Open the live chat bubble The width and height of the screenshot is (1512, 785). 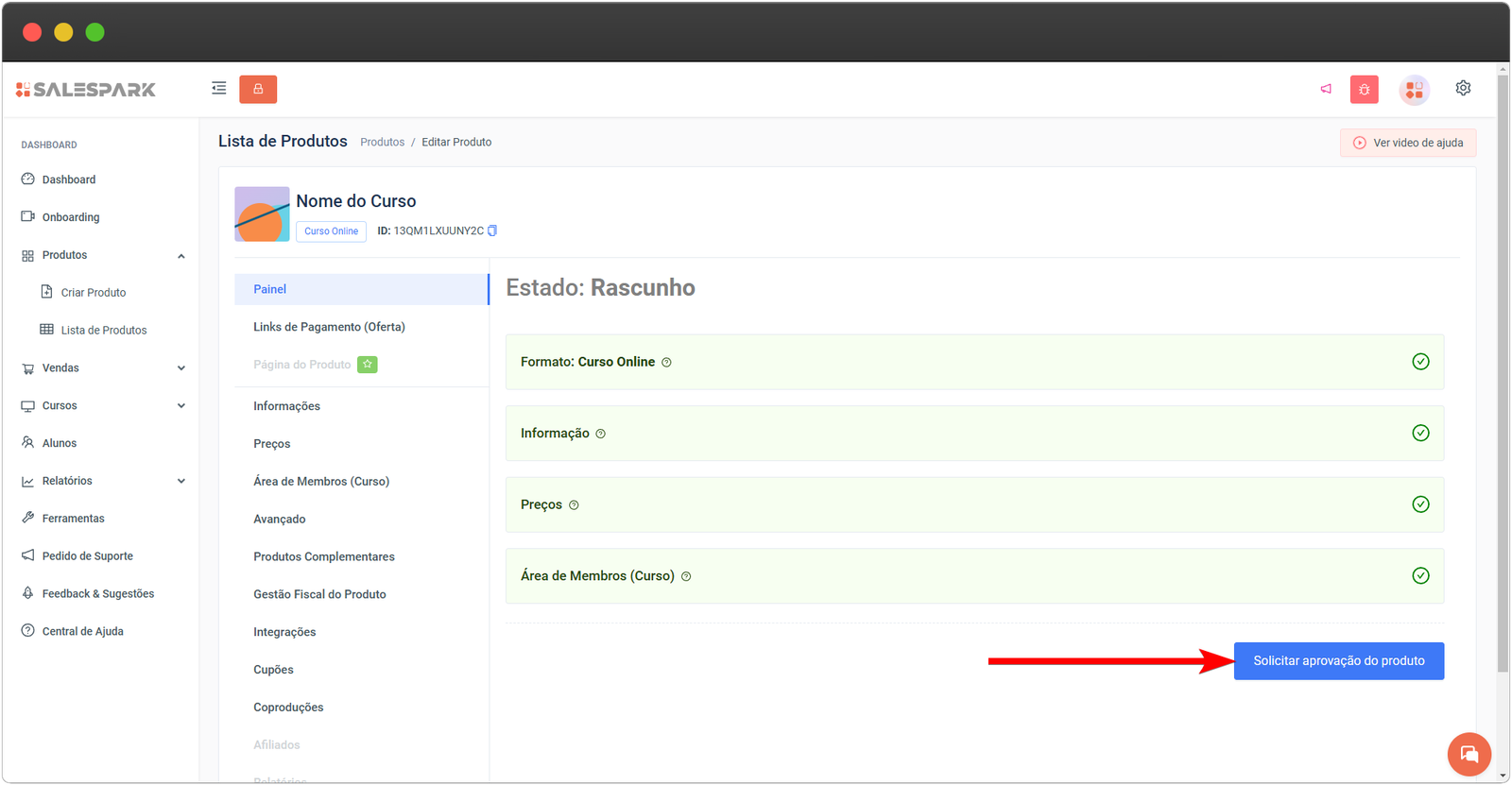(x=1469, y=754)
